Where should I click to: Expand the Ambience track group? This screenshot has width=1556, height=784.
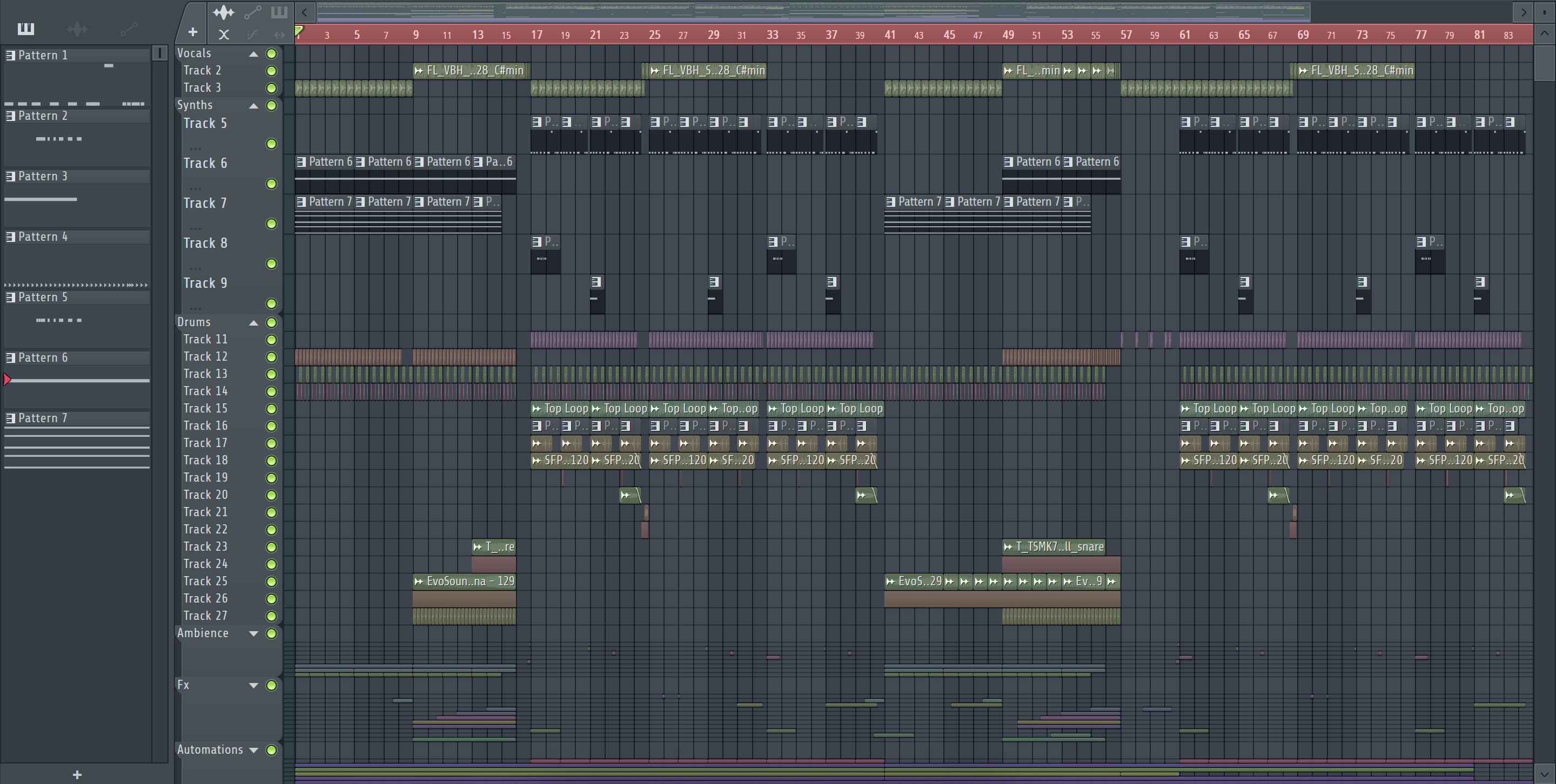pyautogui.click(x=254, y=634)
